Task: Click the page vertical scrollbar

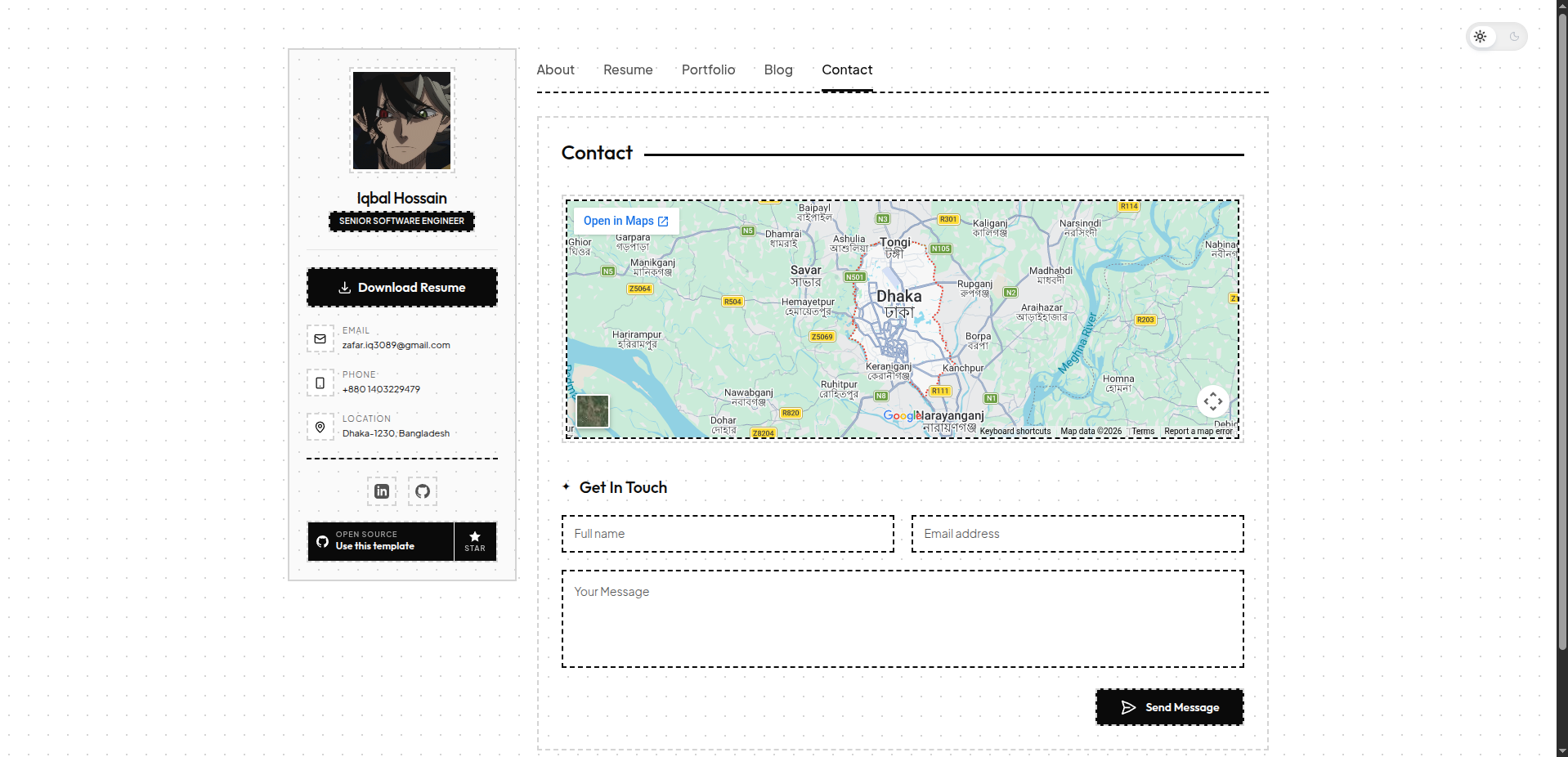Action: (1561, 327)
